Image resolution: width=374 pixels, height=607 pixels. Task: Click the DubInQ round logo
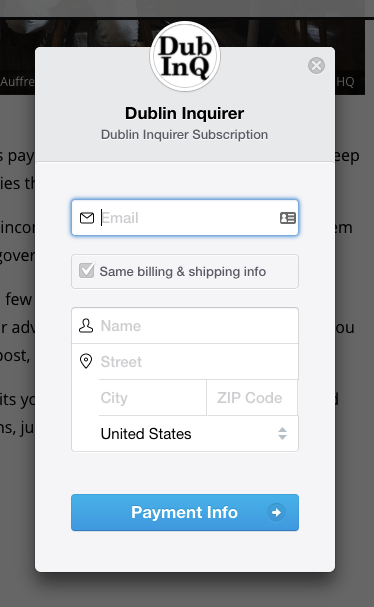(185, 57)
